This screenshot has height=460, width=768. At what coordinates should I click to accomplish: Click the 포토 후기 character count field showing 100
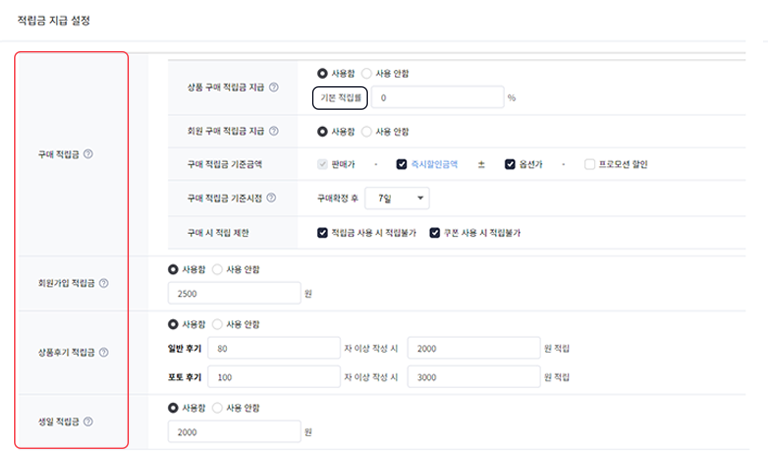(274, 377)
